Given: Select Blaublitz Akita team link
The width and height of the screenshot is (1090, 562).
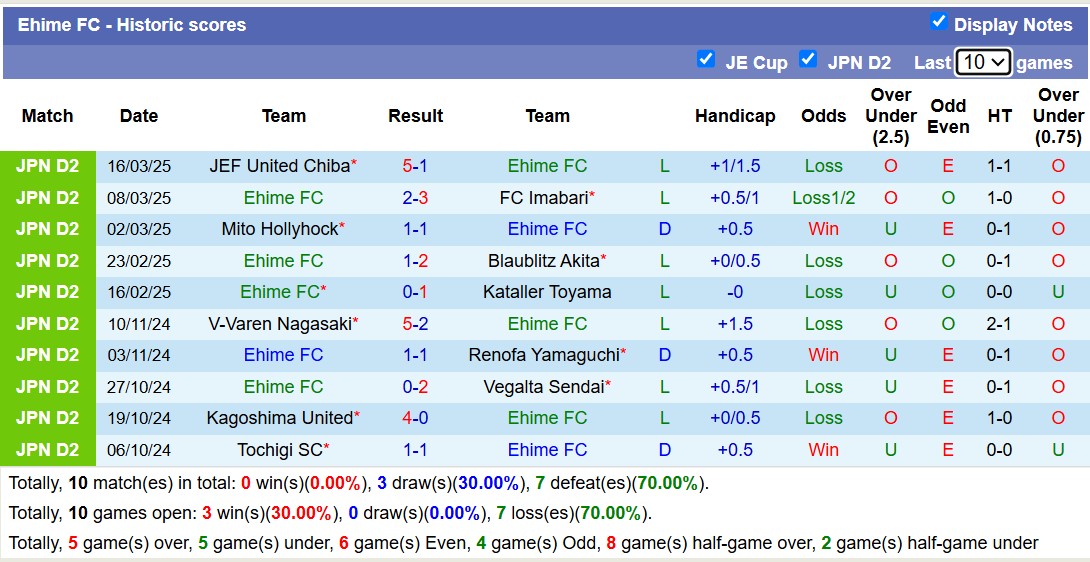Looking at the screenshot, I should (544, 261).
